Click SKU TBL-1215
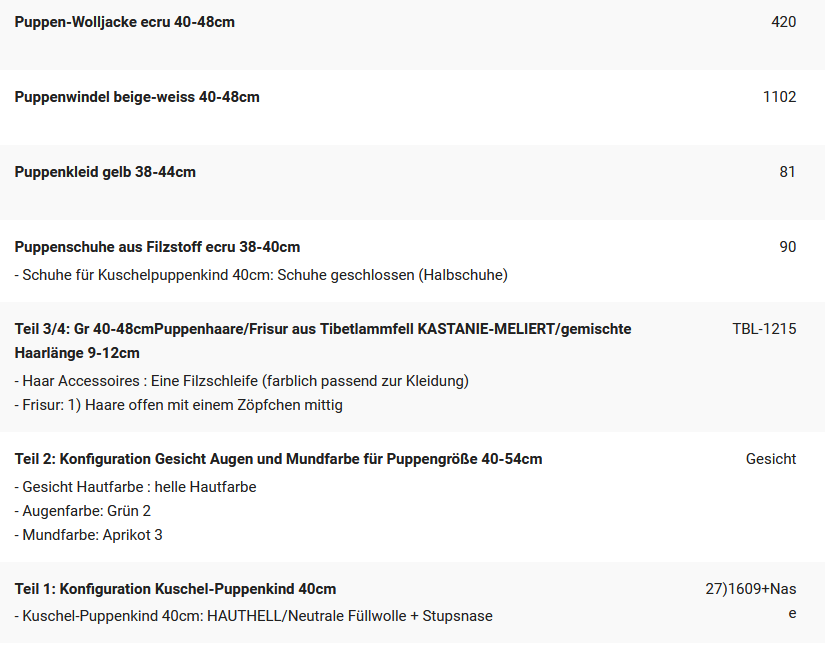The width and height of the screenshot is (825, 649). click(x=764, y=329)
